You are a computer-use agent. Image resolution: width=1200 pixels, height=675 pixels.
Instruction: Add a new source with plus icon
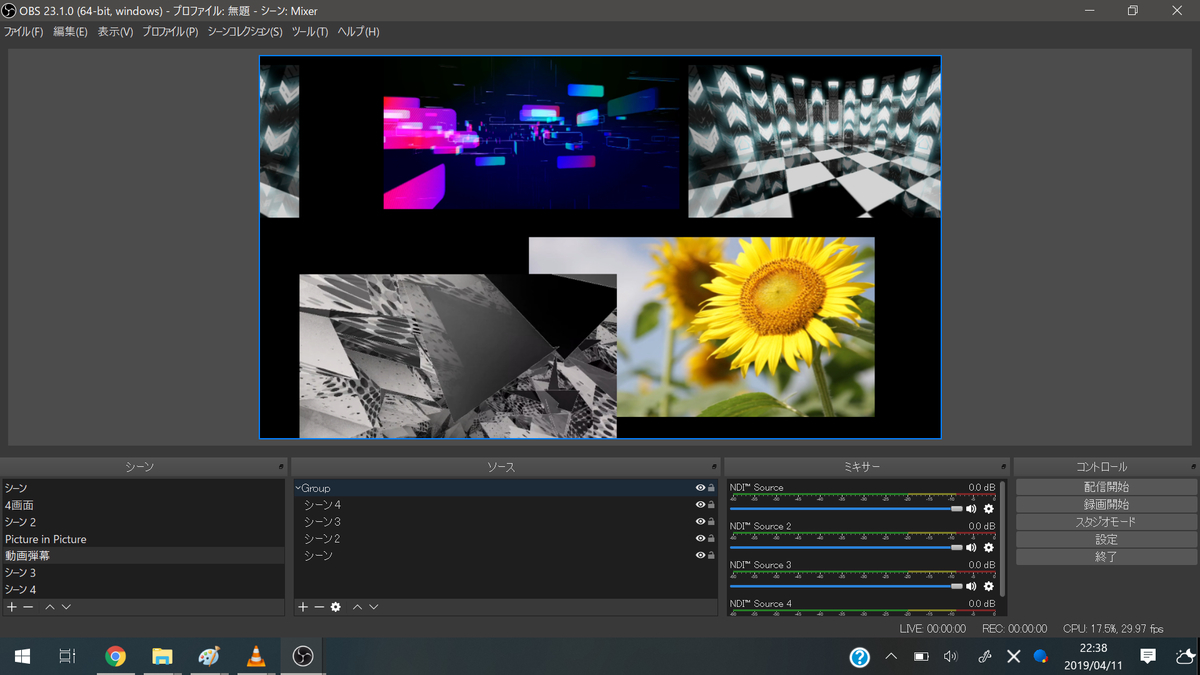tap(303, 607)
